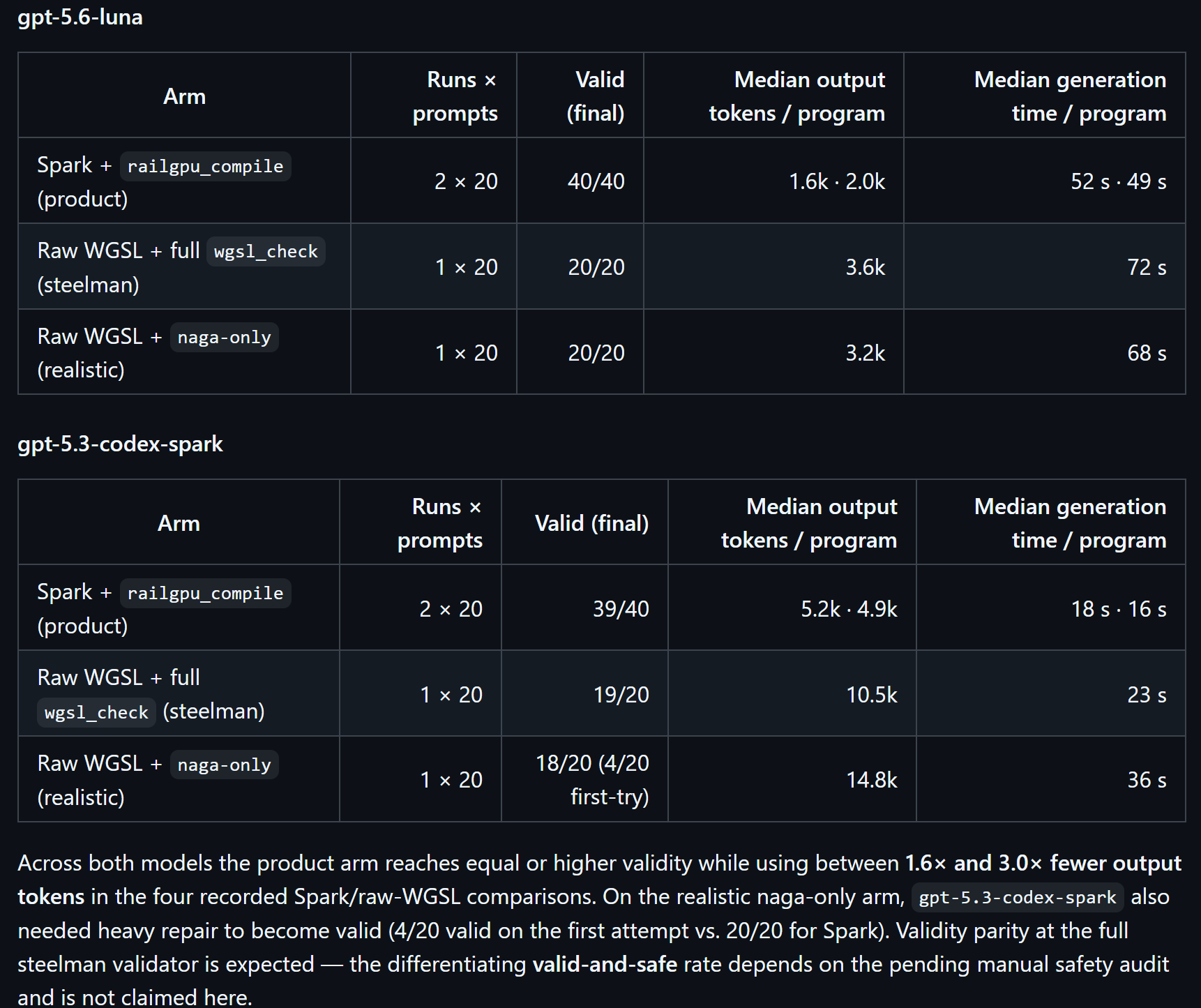Click the 40/40 valid cell

580,181
